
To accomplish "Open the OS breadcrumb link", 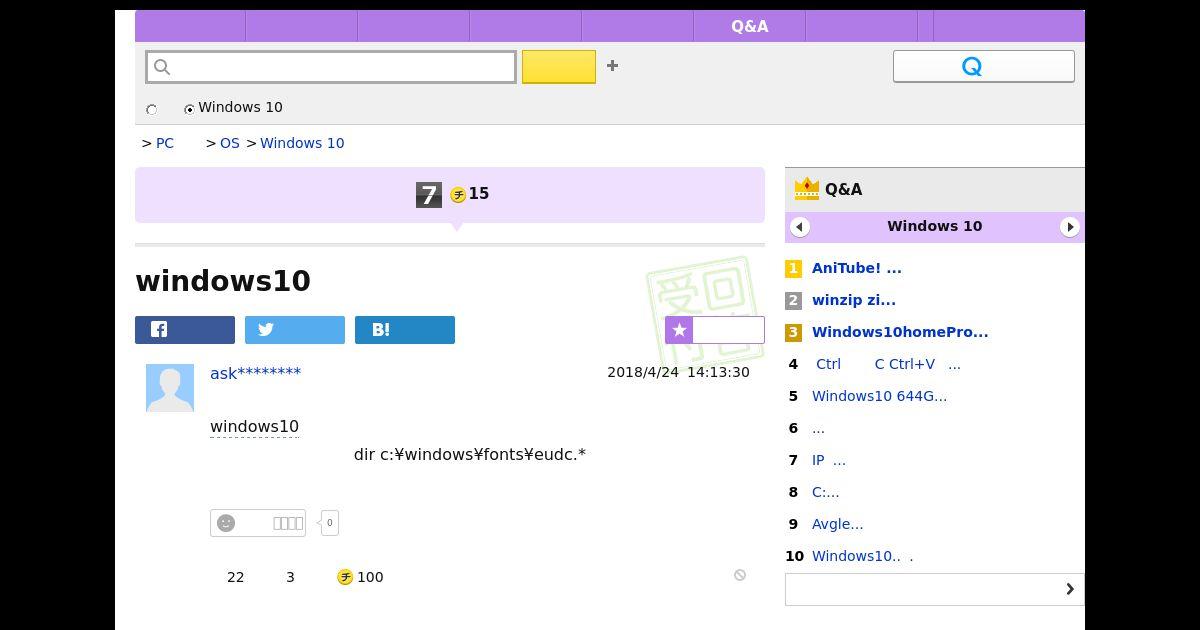I will [x=230, y=143].
